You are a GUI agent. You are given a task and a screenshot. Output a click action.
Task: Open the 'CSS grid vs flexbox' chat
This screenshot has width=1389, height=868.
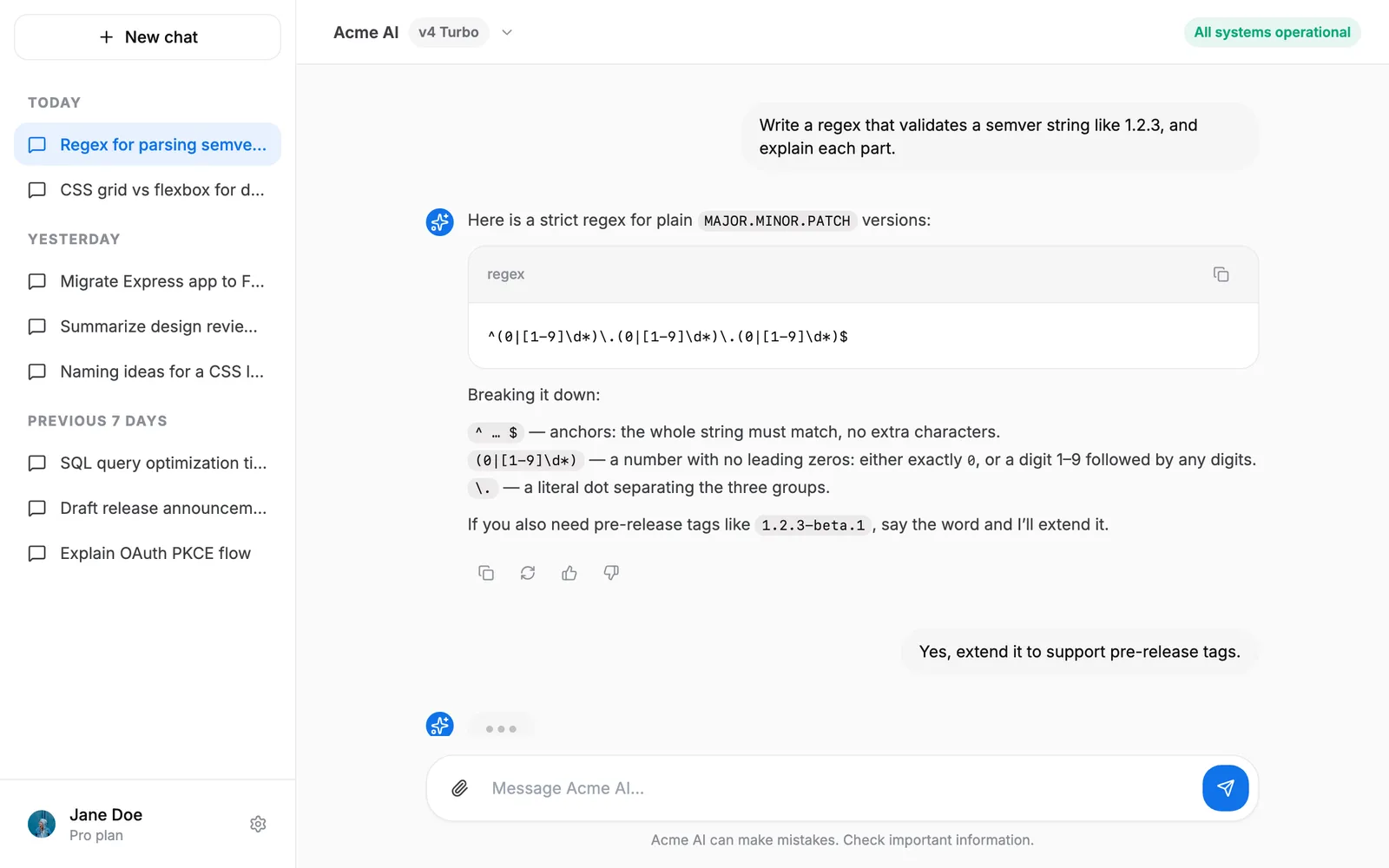[148, 189]
